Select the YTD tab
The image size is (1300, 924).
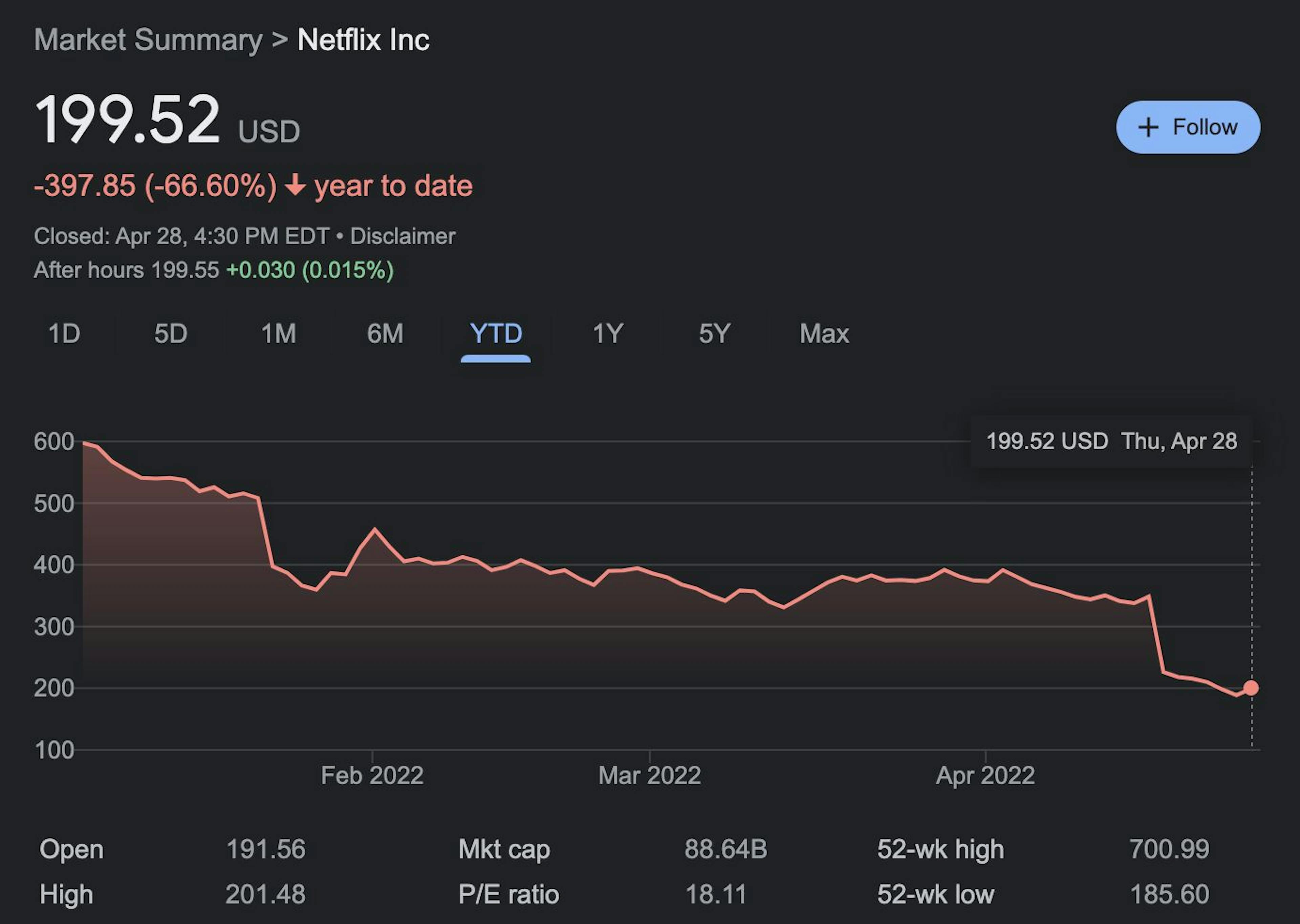pyautogui.click(x=496, y=334)
